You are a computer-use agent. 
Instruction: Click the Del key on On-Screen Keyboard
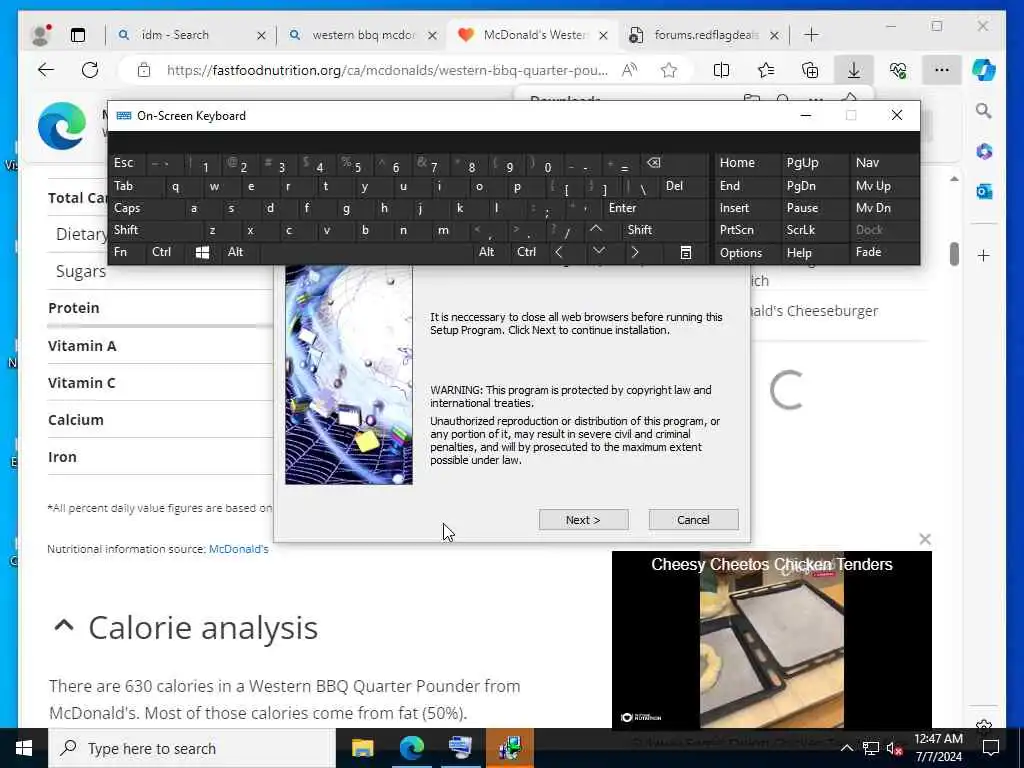[x=674, y=186]
